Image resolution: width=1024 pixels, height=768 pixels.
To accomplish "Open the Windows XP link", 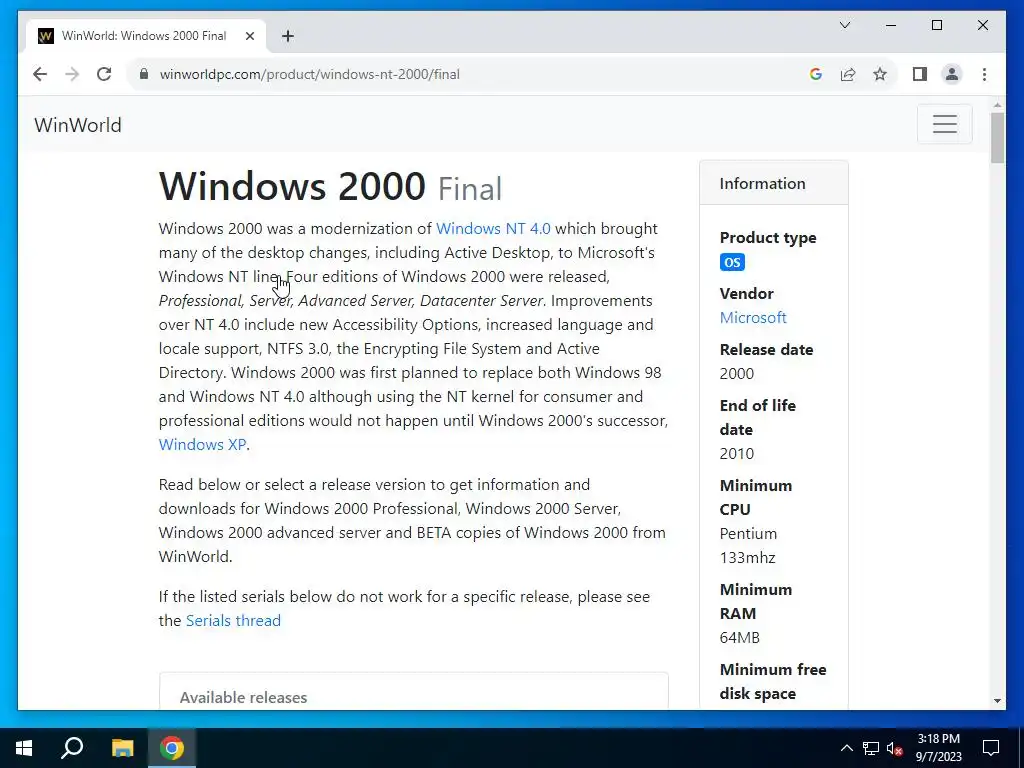I will (x=202, y=445).
